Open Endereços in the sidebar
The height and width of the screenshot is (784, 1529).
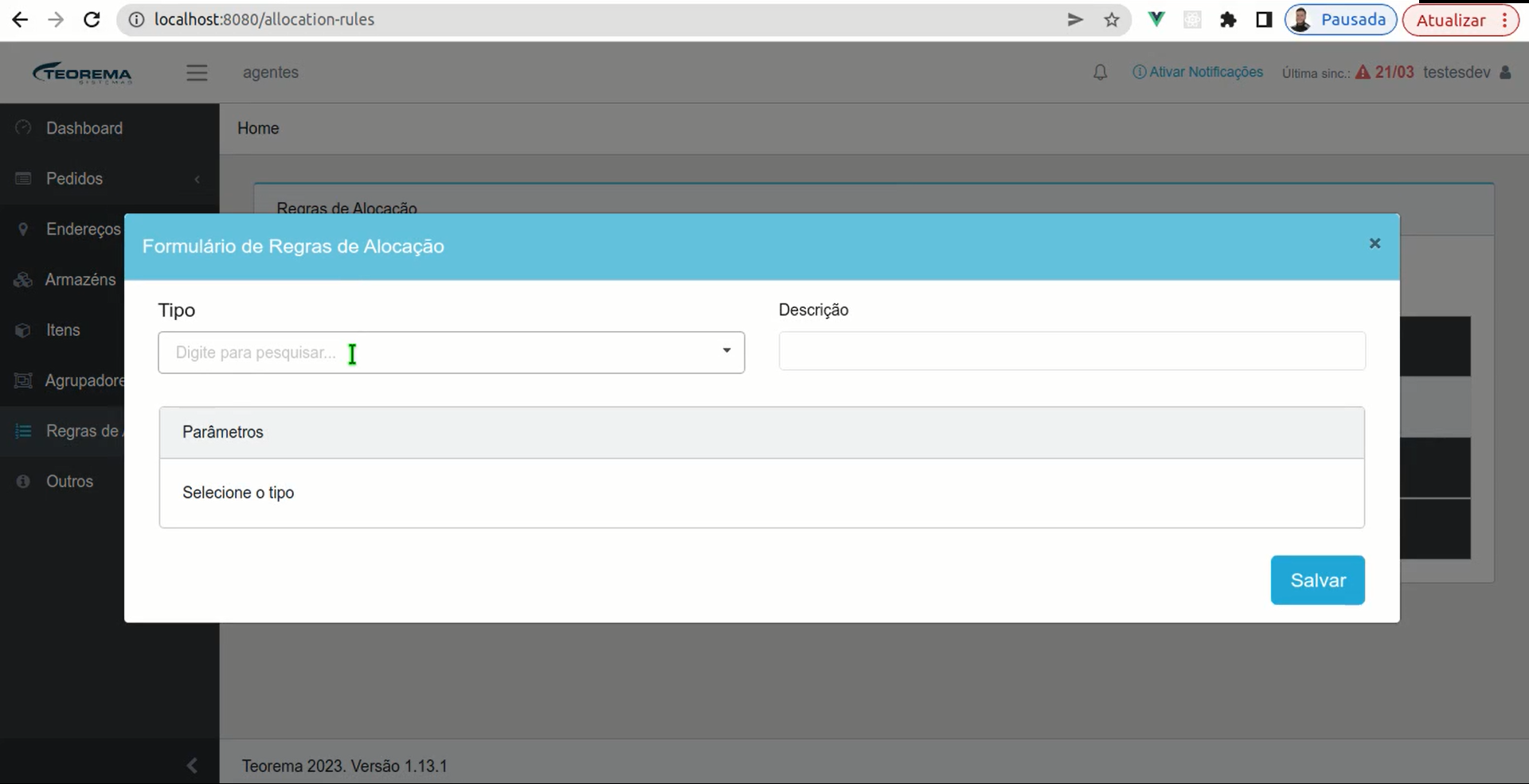(x=83, y=229)
